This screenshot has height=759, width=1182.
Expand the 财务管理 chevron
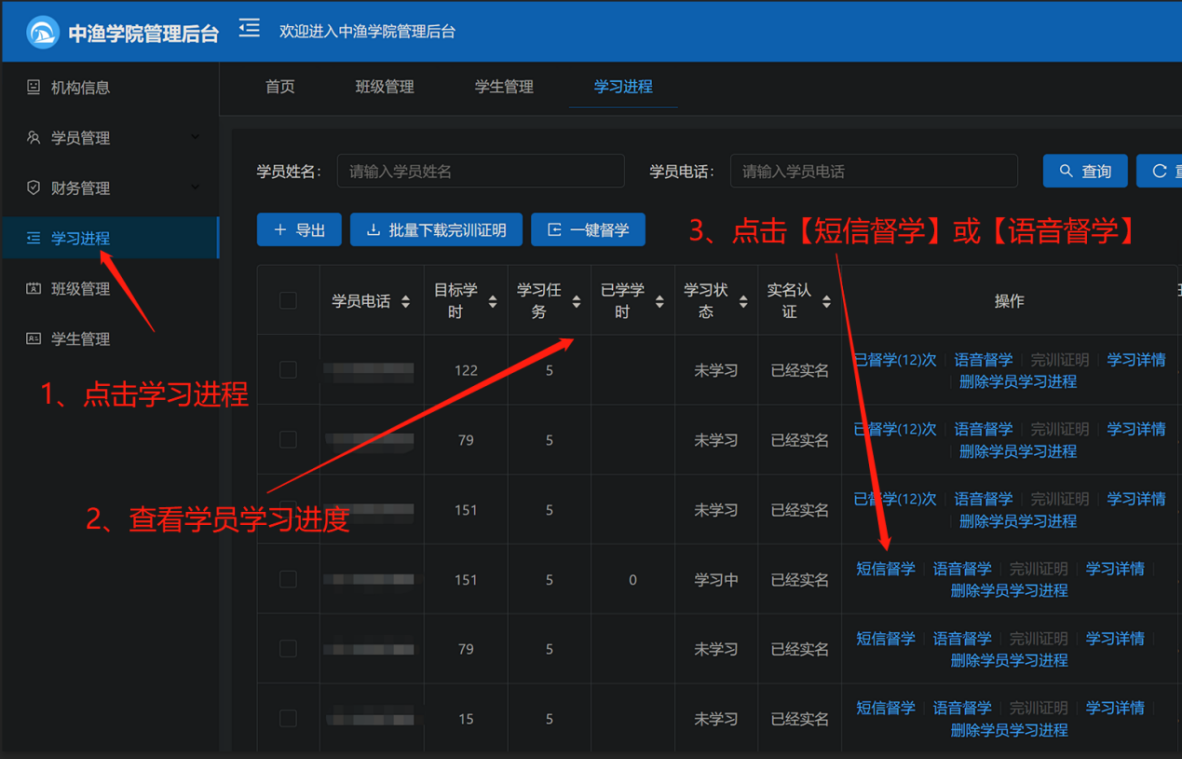(195, 187)
